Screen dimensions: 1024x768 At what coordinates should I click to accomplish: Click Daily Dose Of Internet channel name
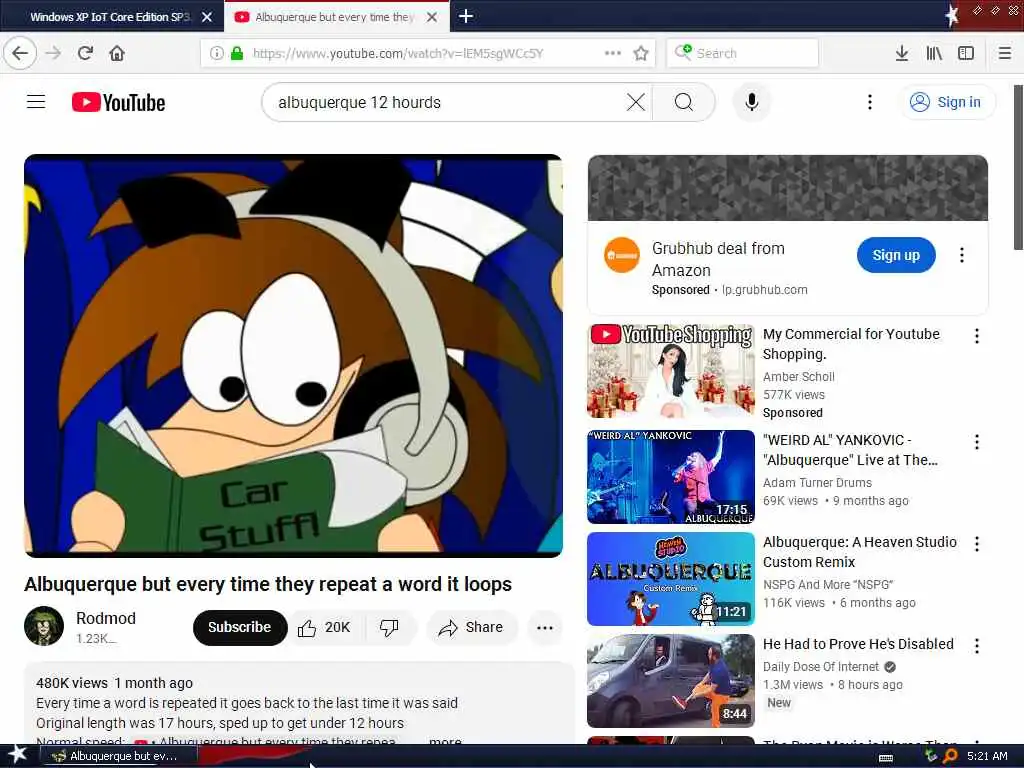(821, 667)
